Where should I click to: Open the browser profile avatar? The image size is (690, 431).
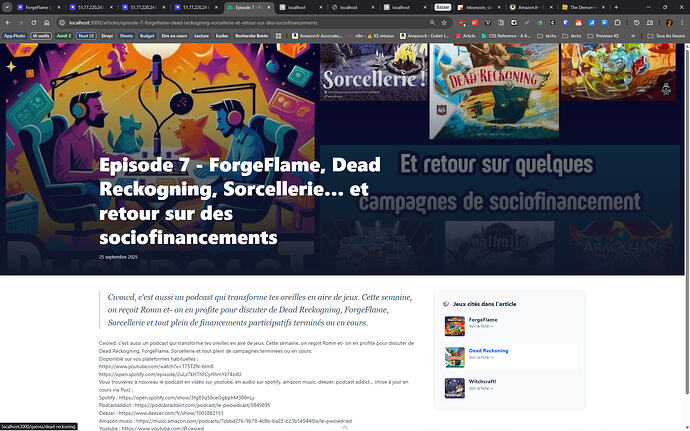click(669, 21)
